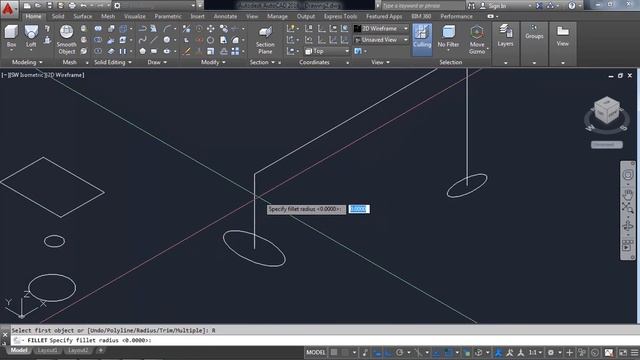Expand the Modeling panel

[x=27, y=62]
